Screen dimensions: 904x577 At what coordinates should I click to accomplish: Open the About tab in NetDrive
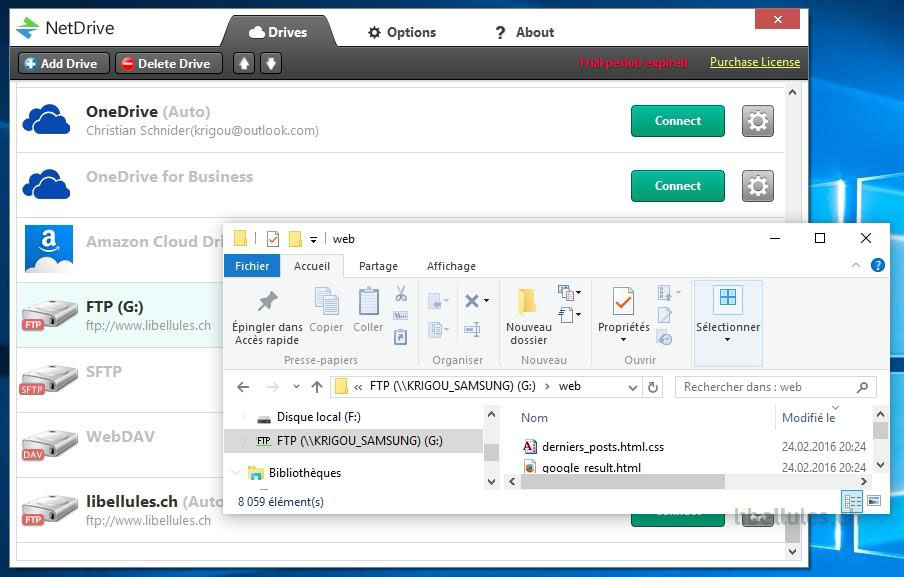coord(525,32)
